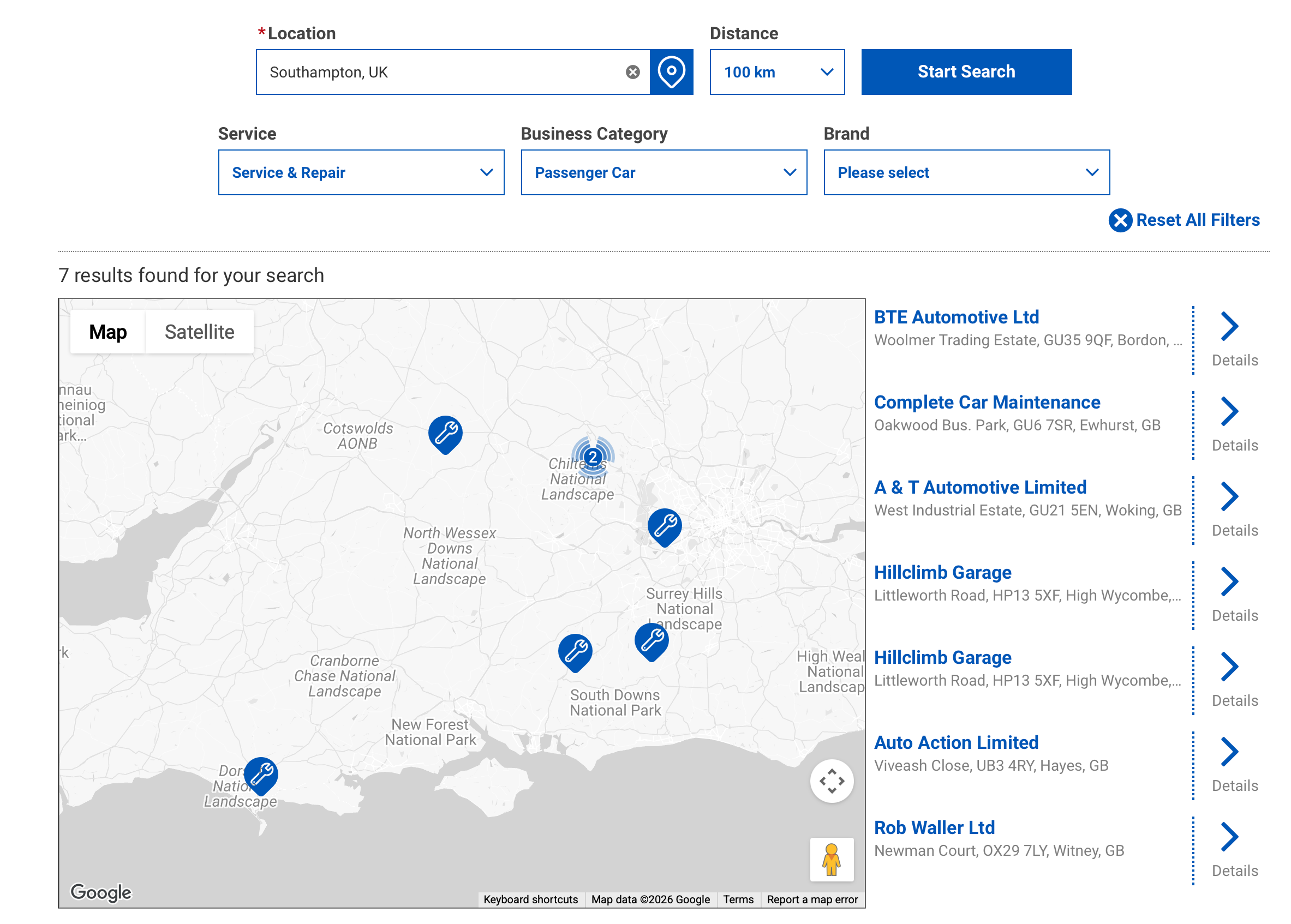Select the wrench marker west of London

tap(664, 527)
